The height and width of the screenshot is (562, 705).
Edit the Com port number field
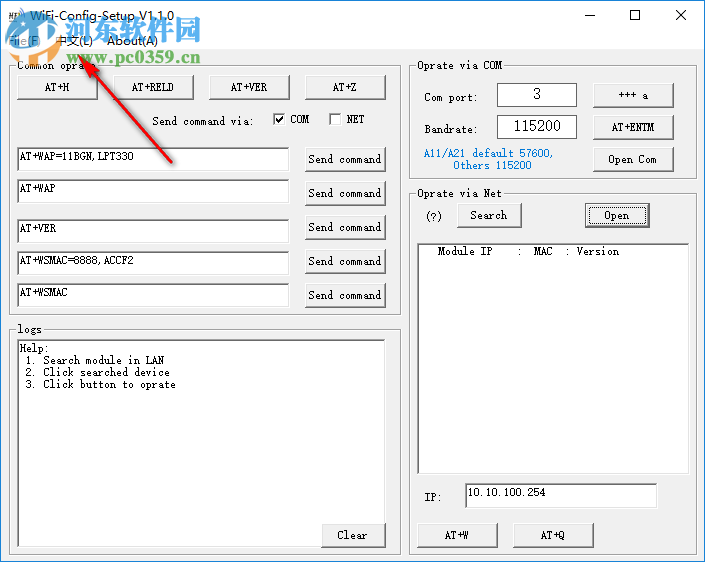tap(537, 94)
